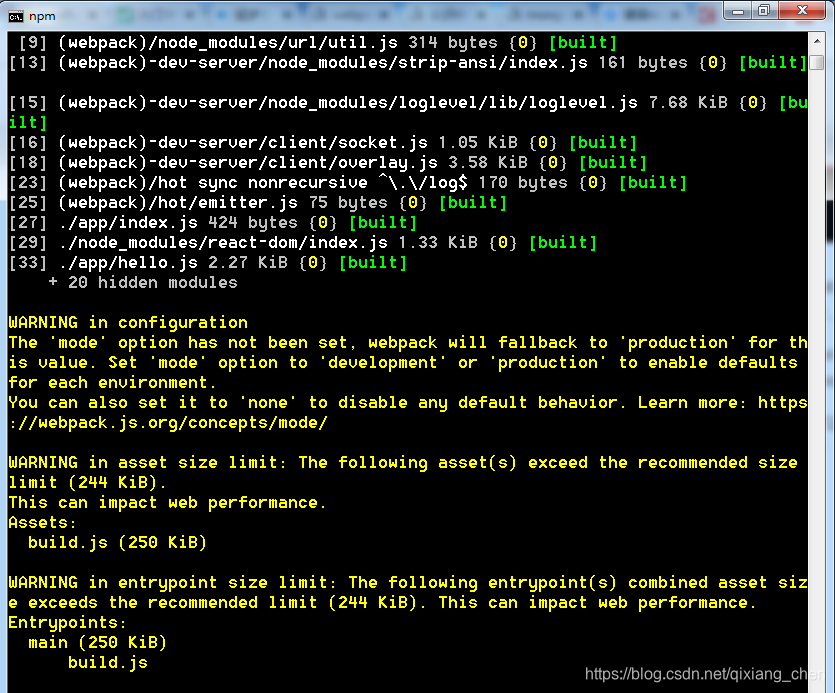Close the npm console window

tap(802, 11)
